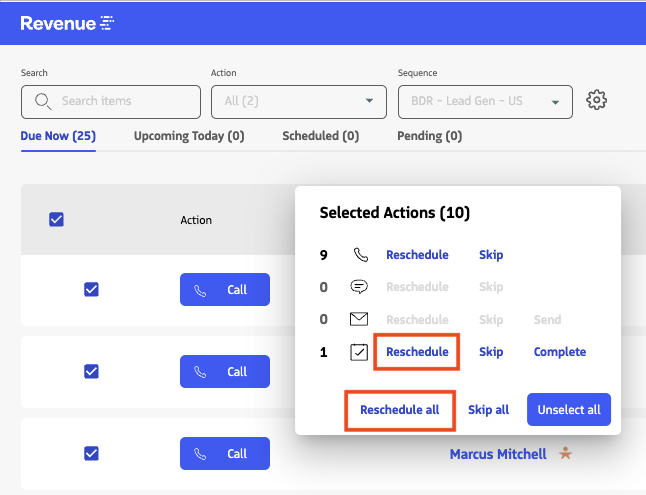Click Unselect all button

(x=569, y=410)
